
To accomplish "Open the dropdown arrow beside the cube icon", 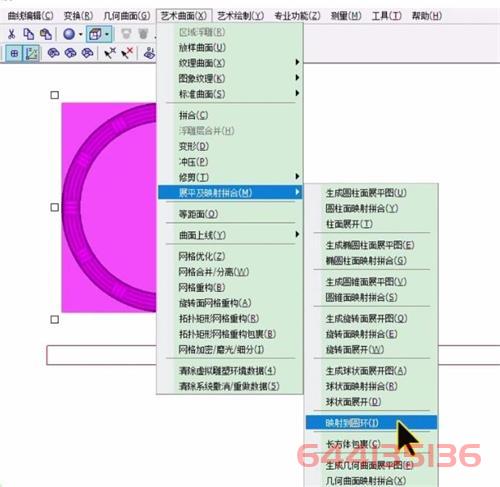I will [x=107, y=34].
